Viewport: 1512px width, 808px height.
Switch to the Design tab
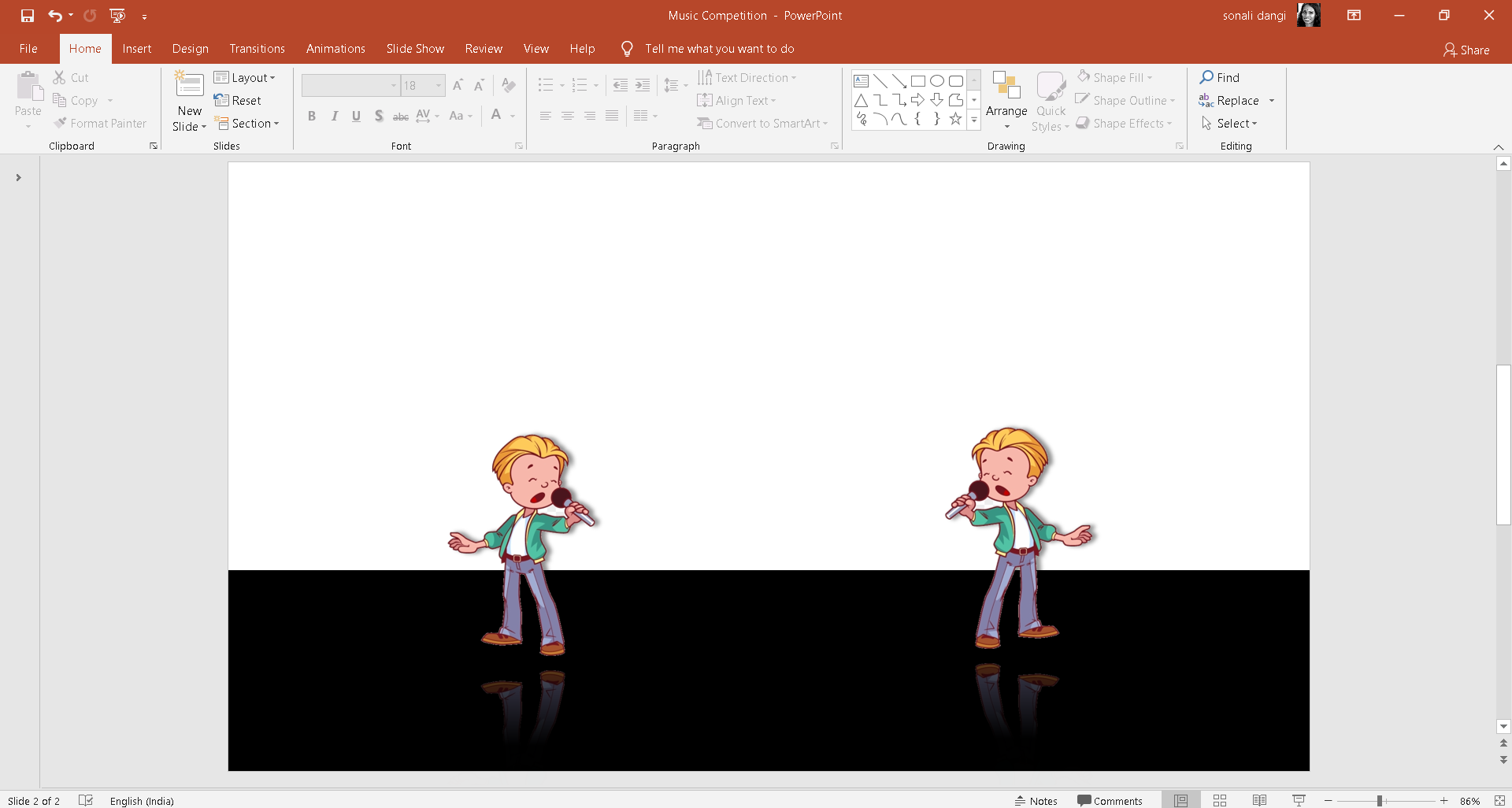coord(191,49)
